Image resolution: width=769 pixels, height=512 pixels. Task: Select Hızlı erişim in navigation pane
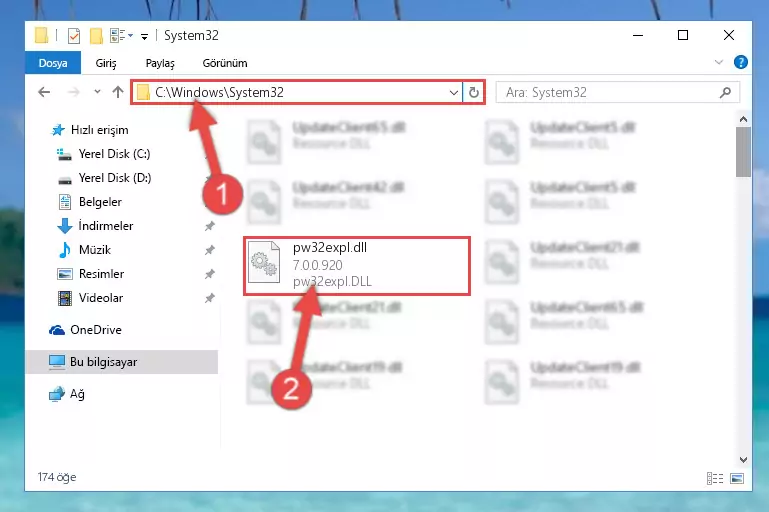coord(99,130)
